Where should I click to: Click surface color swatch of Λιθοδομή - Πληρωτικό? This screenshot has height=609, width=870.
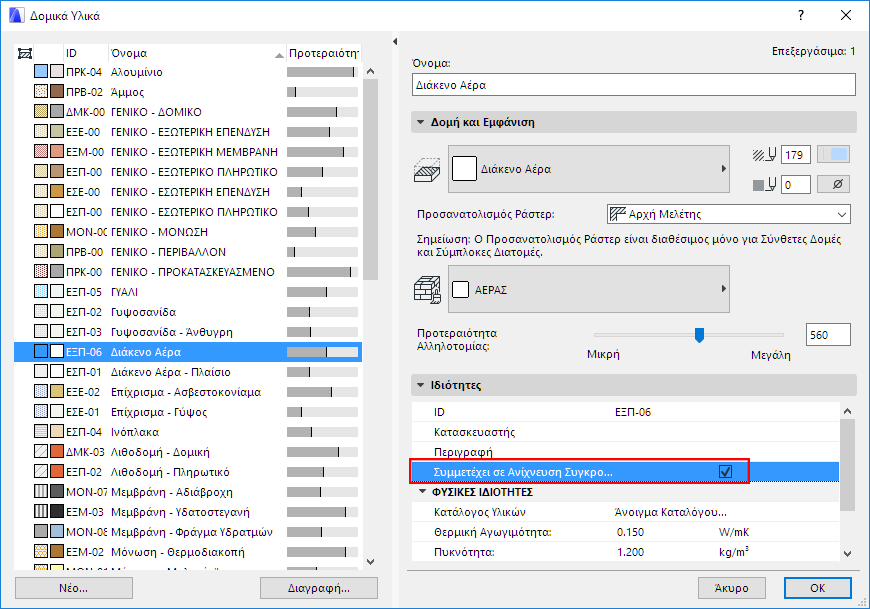pyautogui.click(x=57, y=471)
